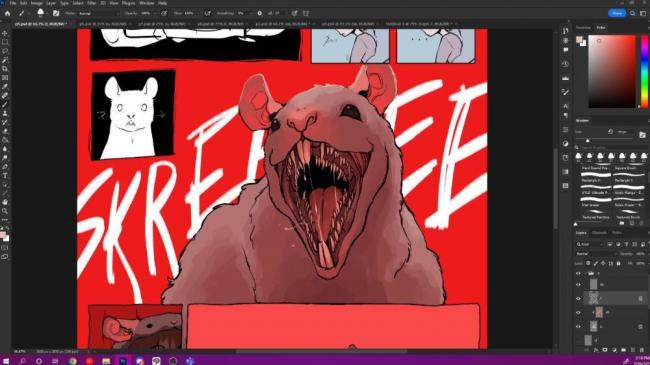Open the layer blend mode Normal dropdown
Viewport: 650px width, 365px height.
coord(595,254)
